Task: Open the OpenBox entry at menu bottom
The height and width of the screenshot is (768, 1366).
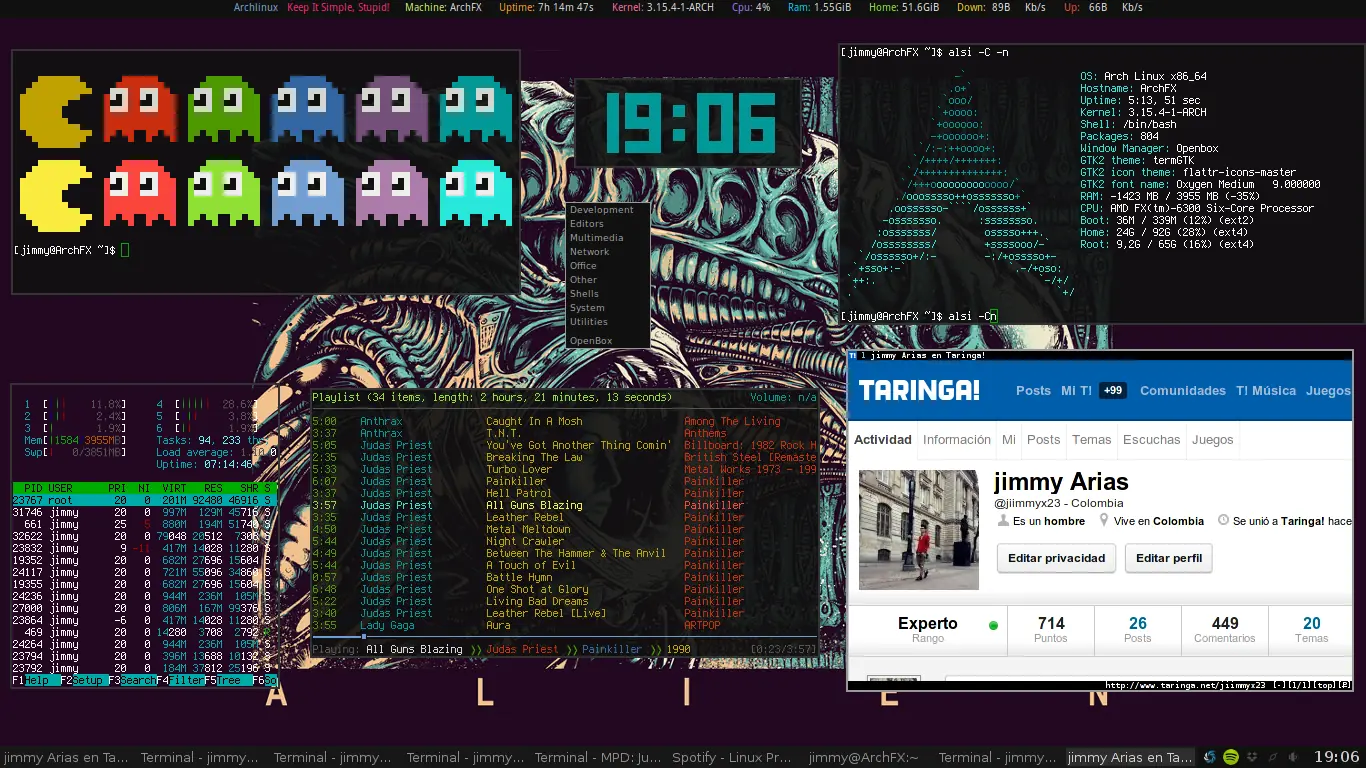Action: 609,341
